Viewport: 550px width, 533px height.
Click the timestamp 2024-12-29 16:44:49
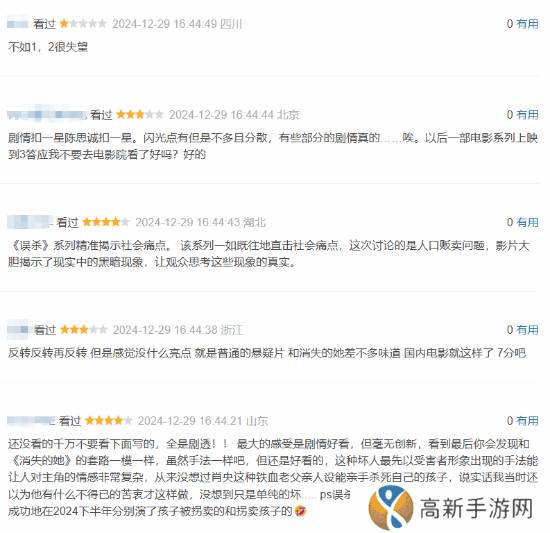coord(165,24)
